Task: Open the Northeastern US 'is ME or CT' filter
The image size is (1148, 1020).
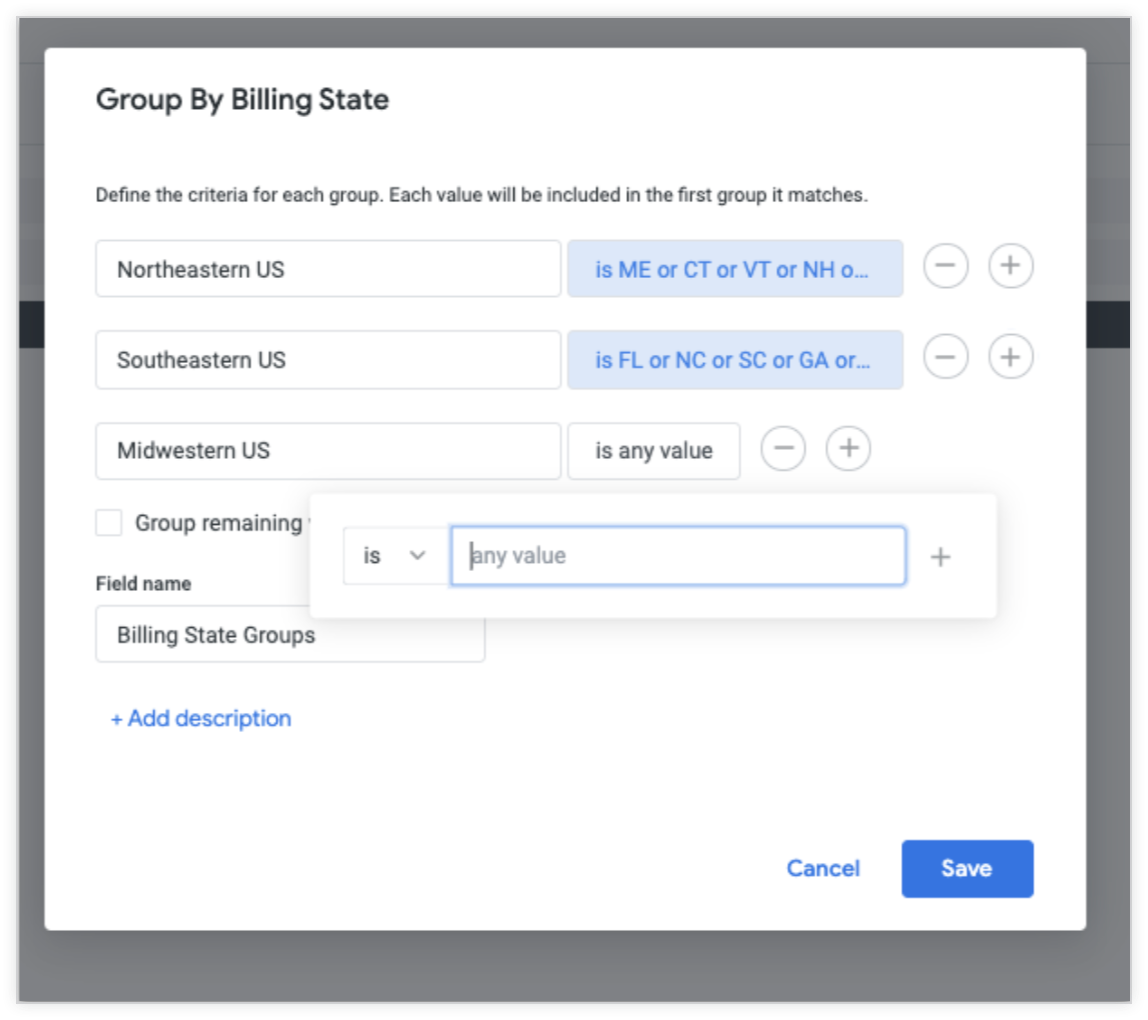Action: (734, 269)
